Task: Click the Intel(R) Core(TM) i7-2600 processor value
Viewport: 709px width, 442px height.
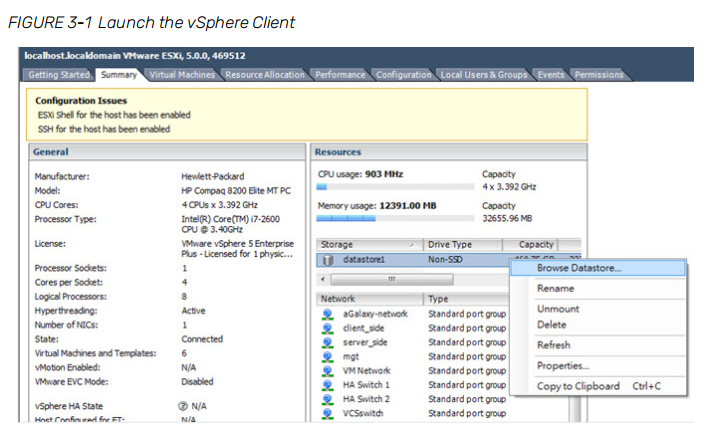Action: point(231,225)
